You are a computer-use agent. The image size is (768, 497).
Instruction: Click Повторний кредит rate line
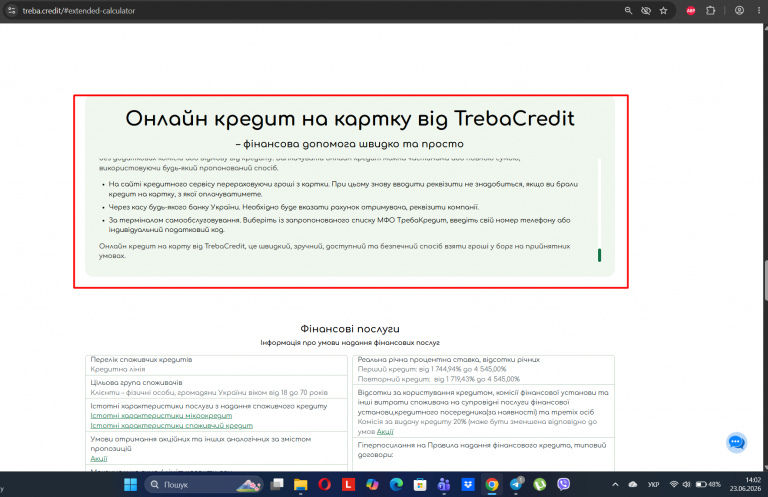[x=439, y=379]
